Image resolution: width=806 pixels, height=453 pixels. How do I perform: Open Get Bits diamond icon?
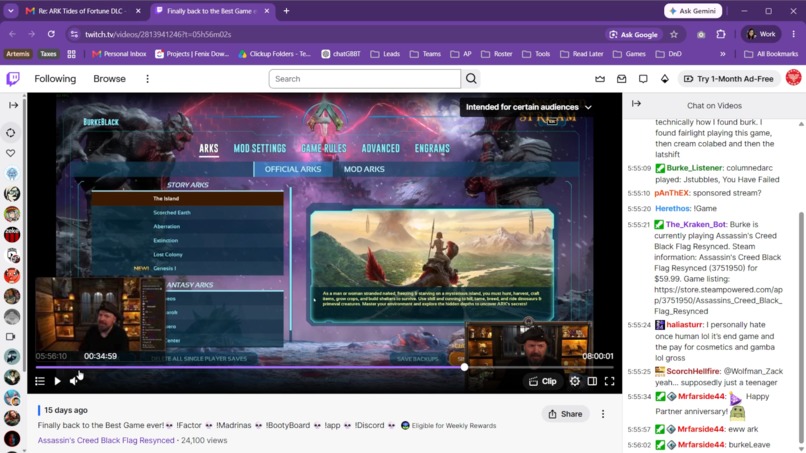tap(665, 79)
